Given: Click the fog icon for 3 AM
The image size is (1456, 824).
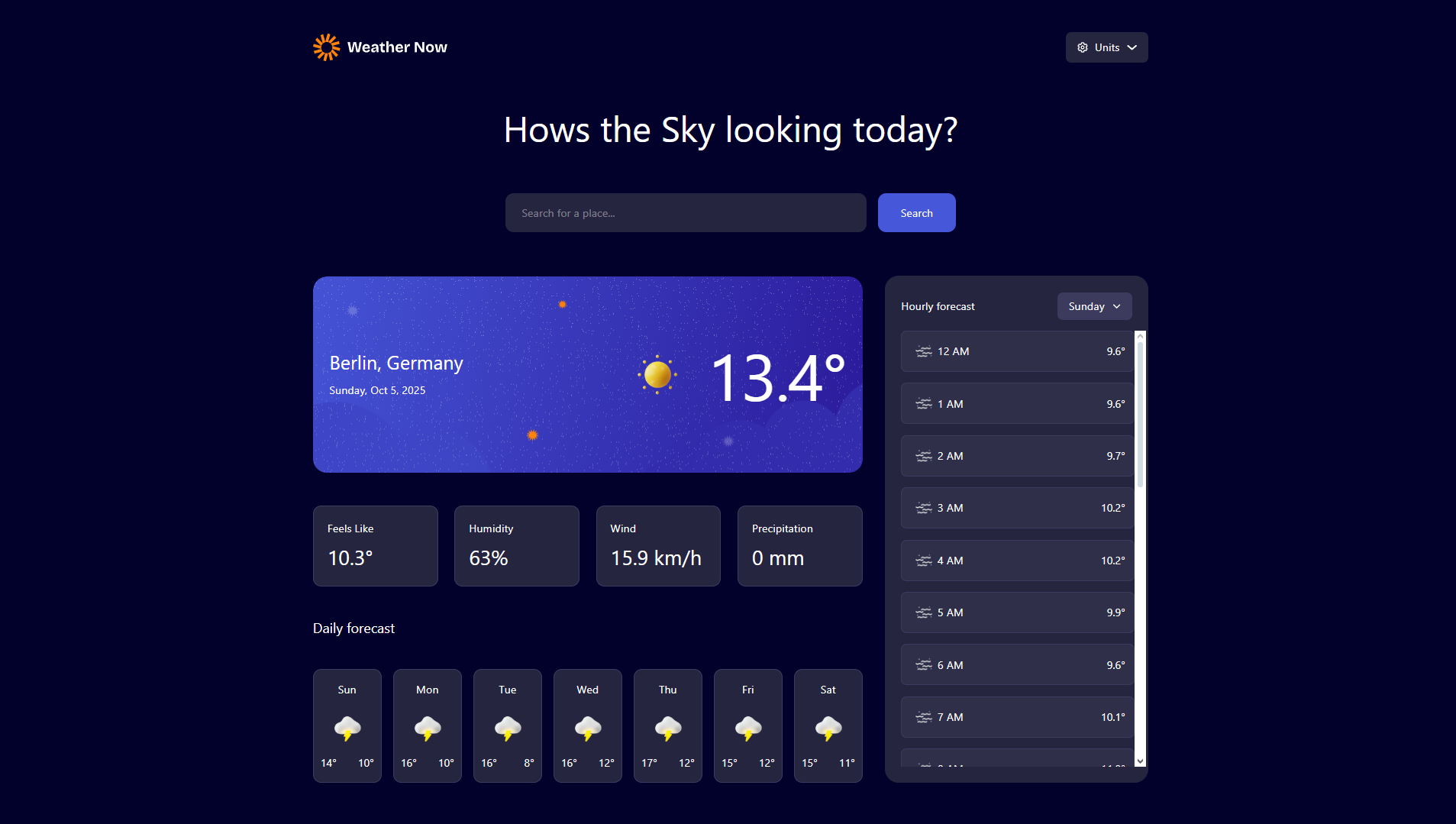Looking at the screenshot, I should (924, 508).
